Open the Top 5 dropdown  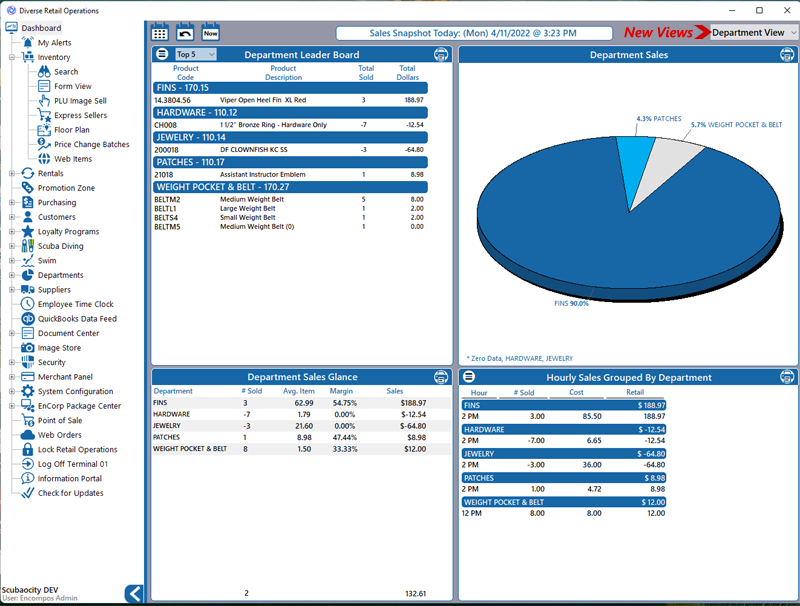[x=195, y=55]
